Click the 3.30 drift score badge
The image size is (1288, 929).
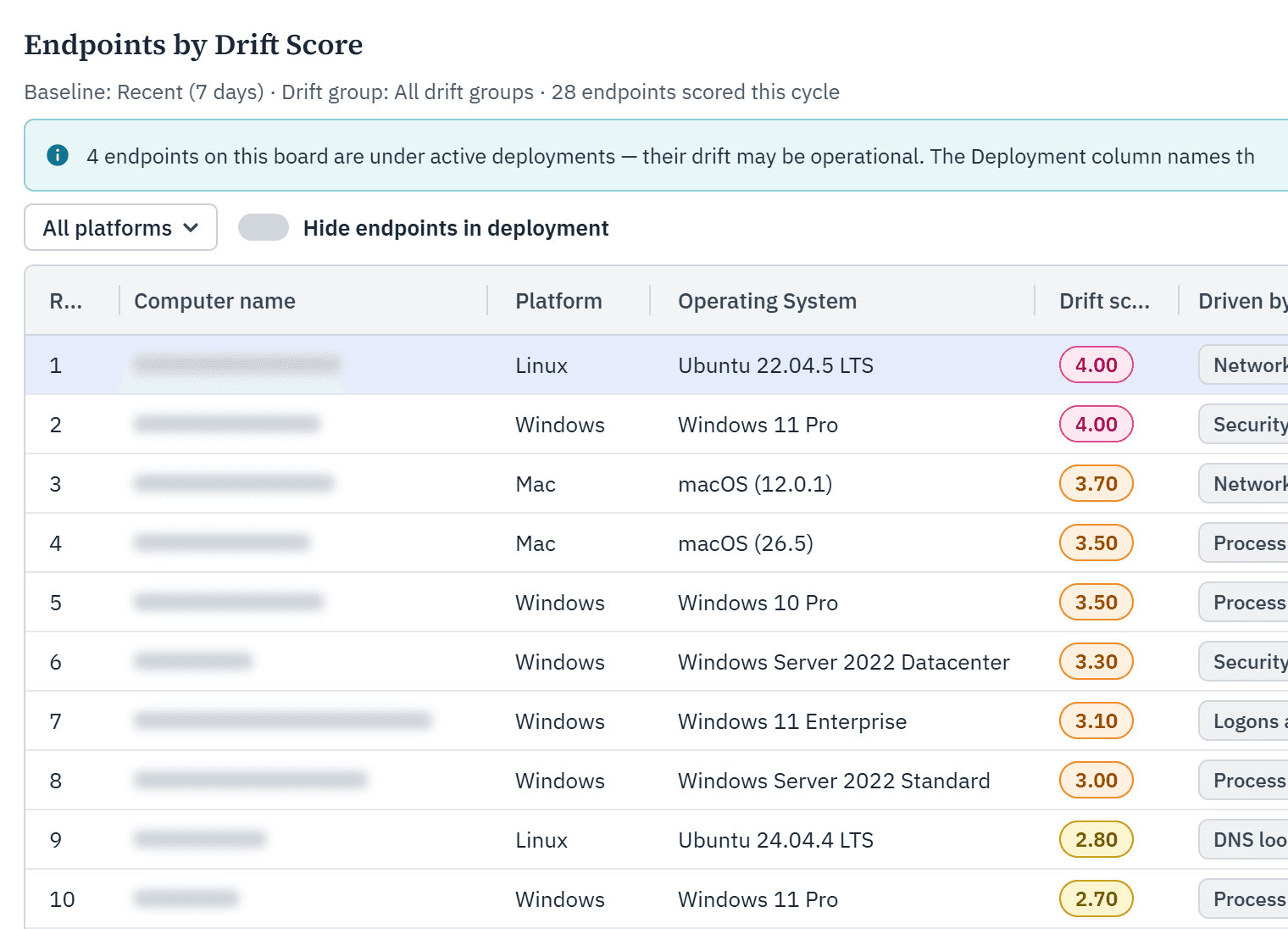pos(1096,661)
